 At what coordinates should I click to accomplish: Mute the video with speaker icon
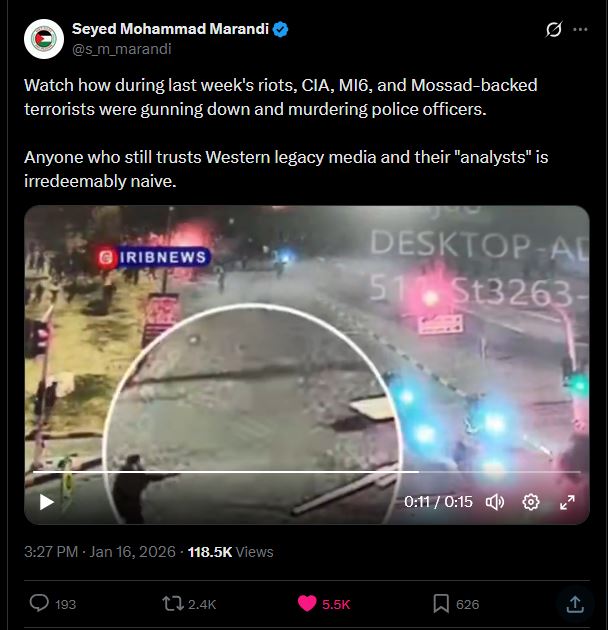point(495,502)
